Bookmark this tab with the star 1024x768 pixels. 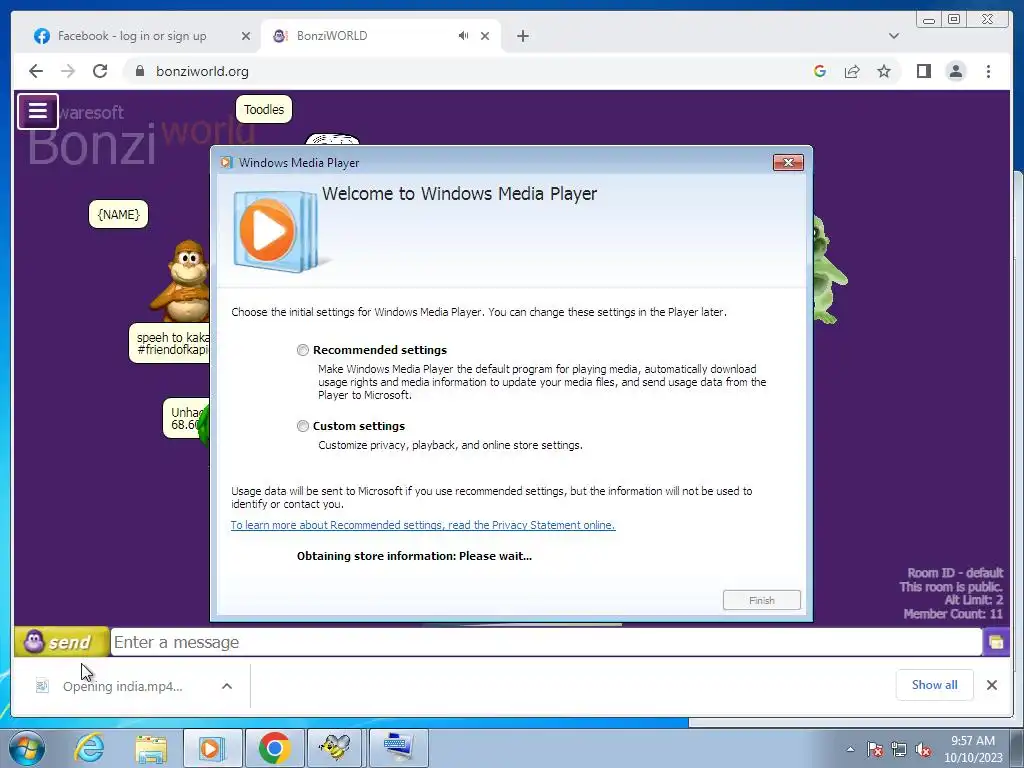[884, 71]
